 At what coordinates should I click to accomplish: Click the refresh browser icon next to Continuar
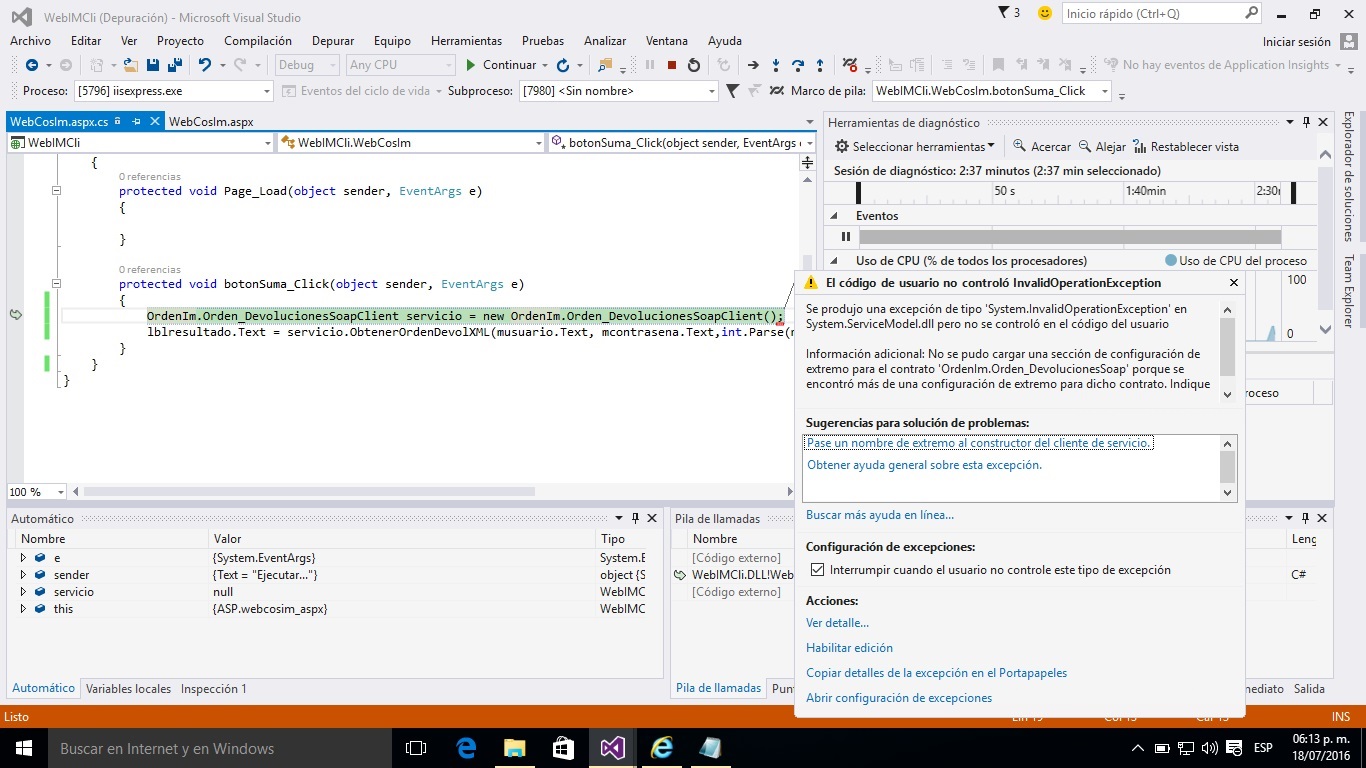563,65
